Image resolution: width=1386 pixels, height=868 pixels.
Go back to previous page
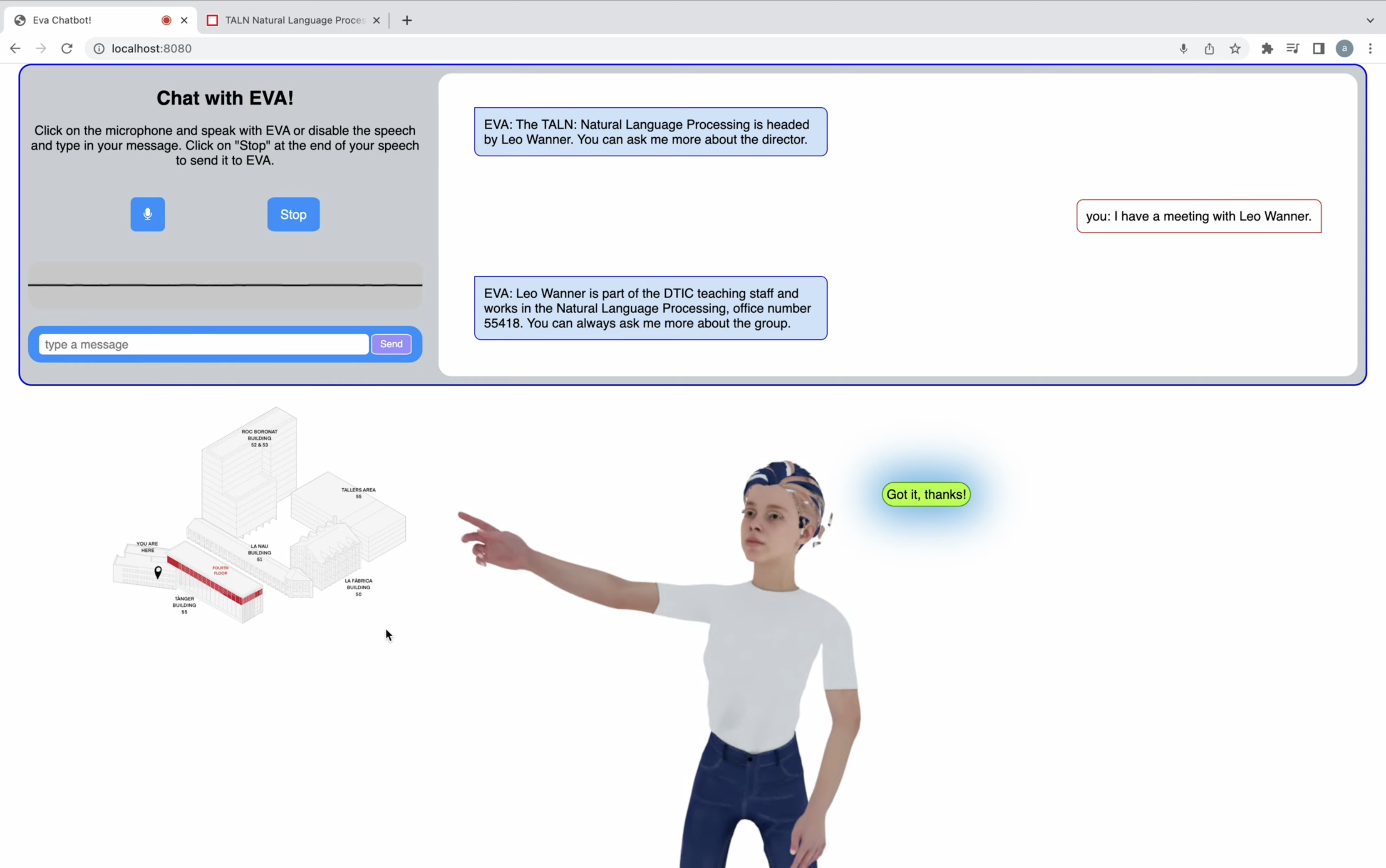pyautogui.click(x=15, y=49)
